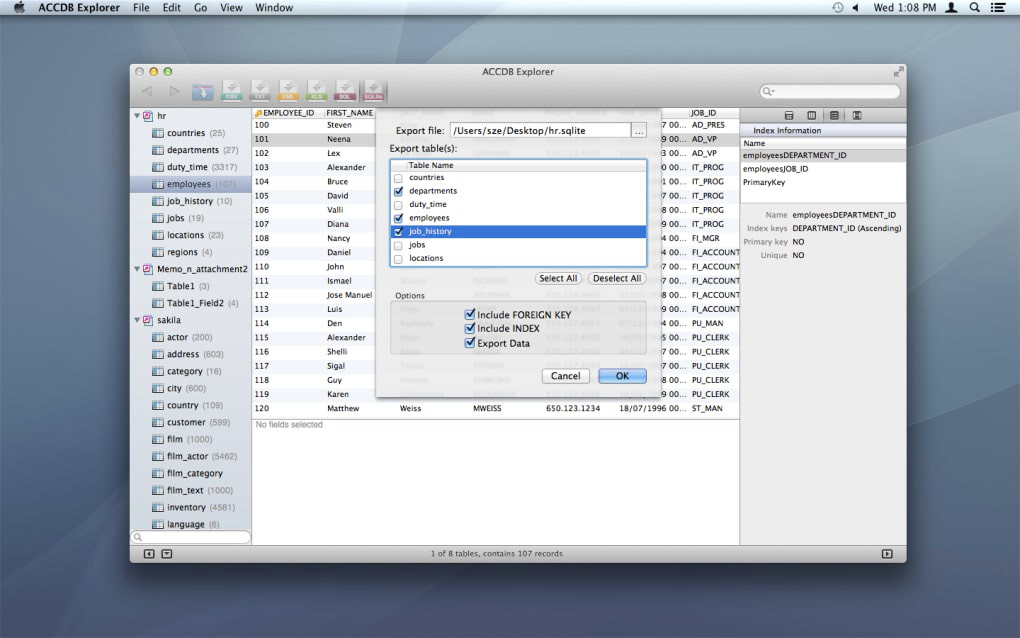
Task: Click the export to TXT toolbar icon
Action: pyautogui.click(x=260, y=91)
